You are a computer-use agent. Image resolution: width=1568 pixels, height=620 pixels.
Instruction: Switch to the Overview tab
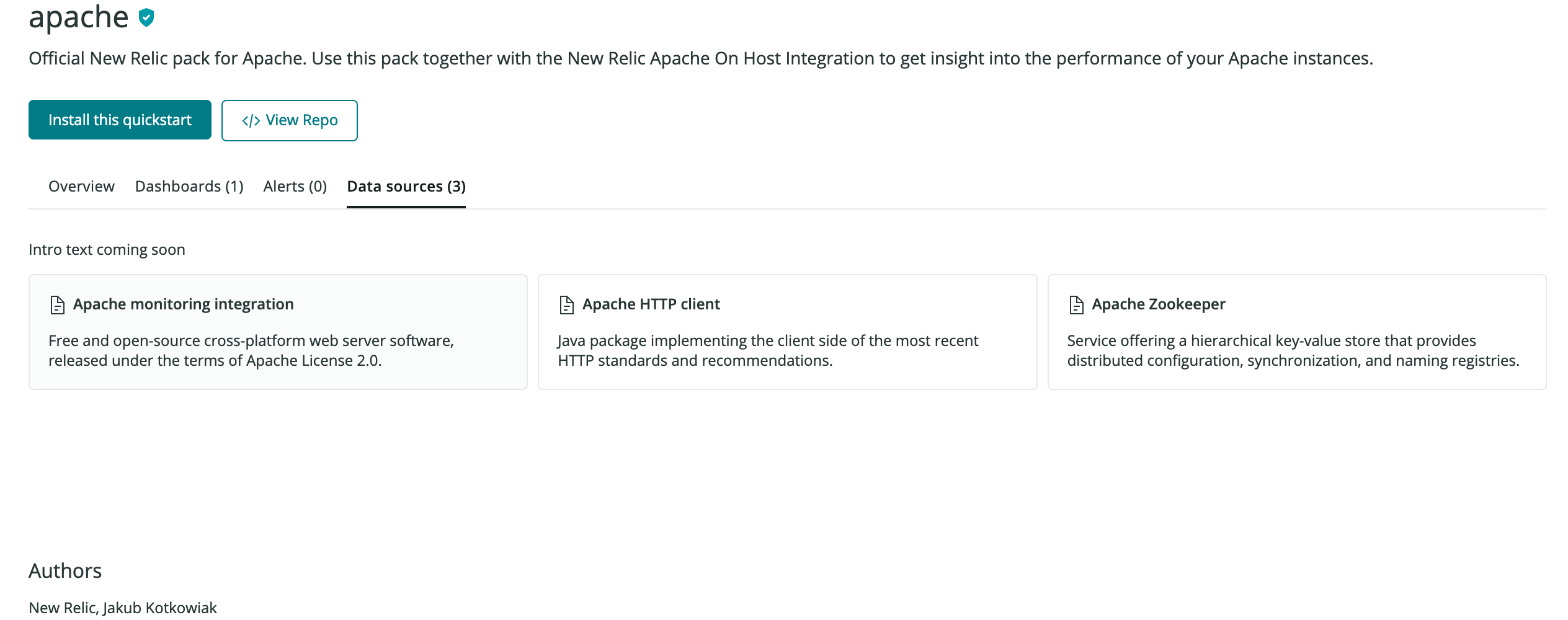point(81,186)
